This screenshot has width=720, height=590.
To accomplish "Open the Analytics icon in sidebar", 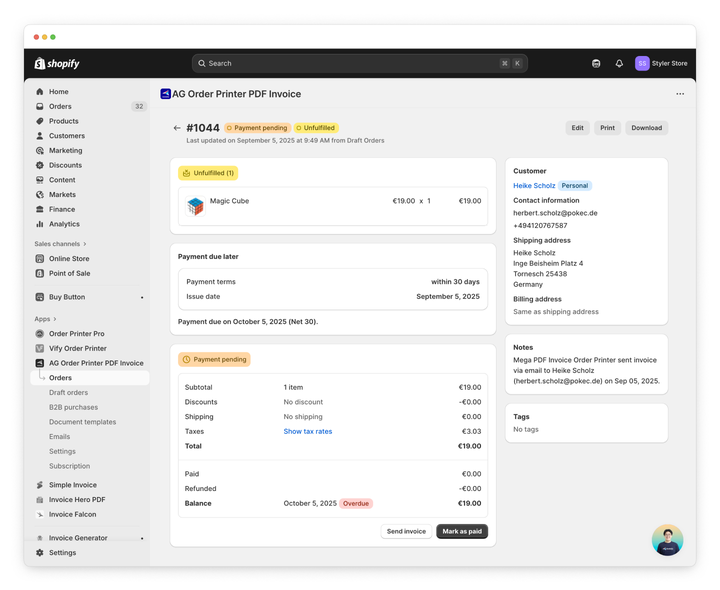I will coord(40,224).
